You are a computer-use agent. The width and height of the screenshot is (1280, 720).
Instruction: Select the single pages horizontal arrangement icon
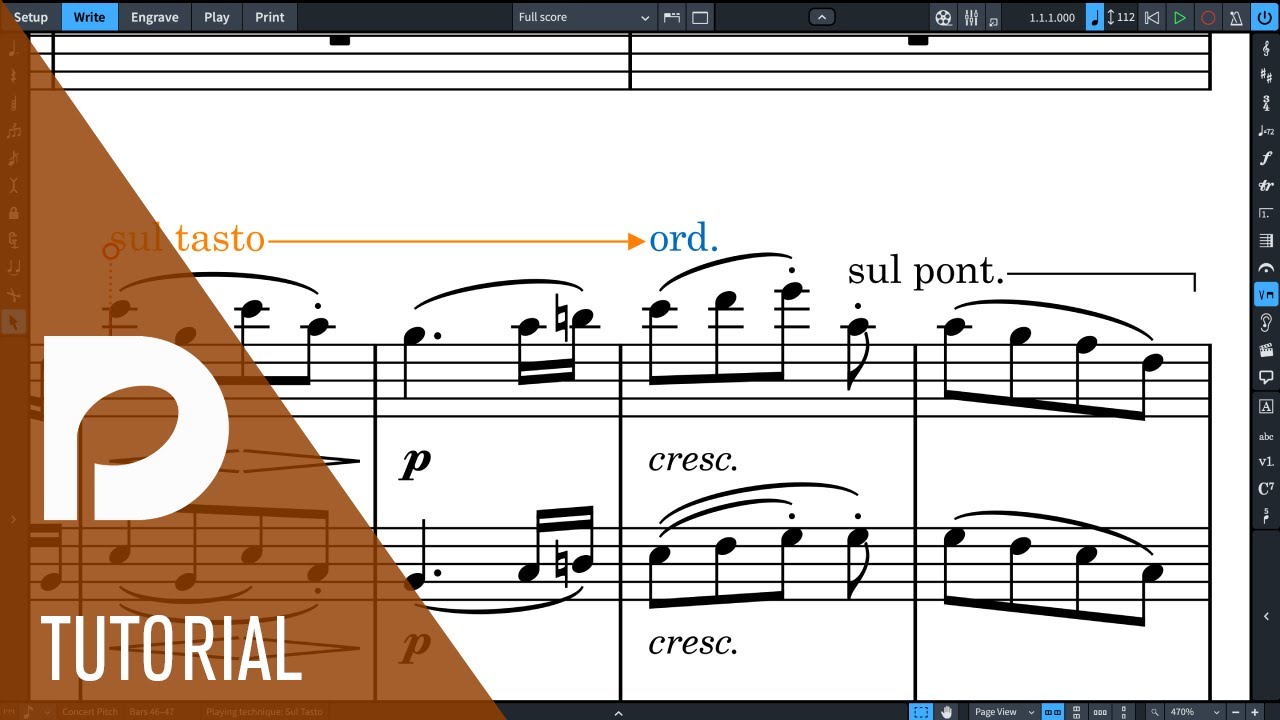coord(1101,712)
